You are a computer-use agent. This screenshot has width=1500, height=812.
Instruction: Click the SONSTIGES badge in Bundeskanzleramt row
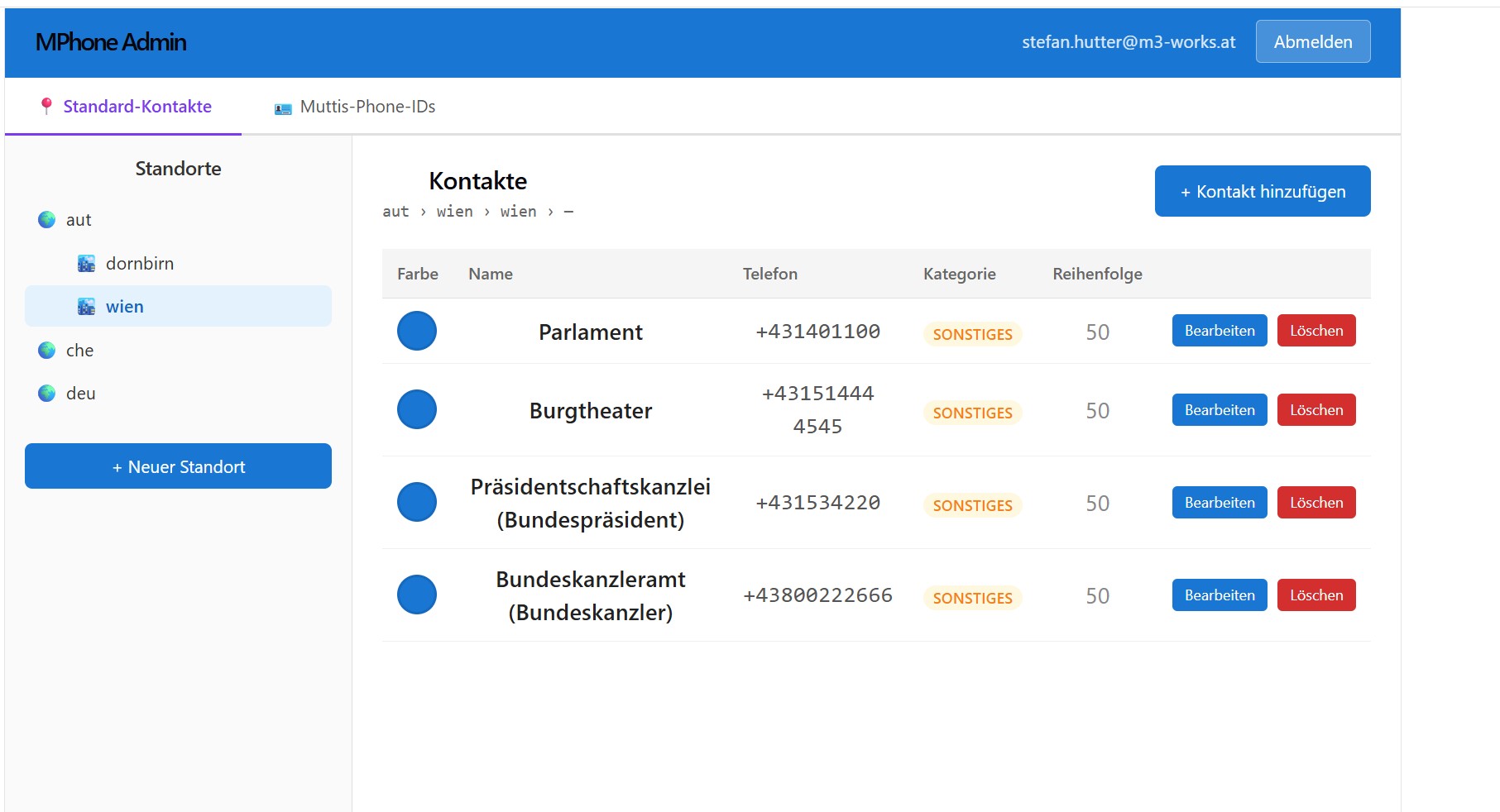tap(973, 598)
